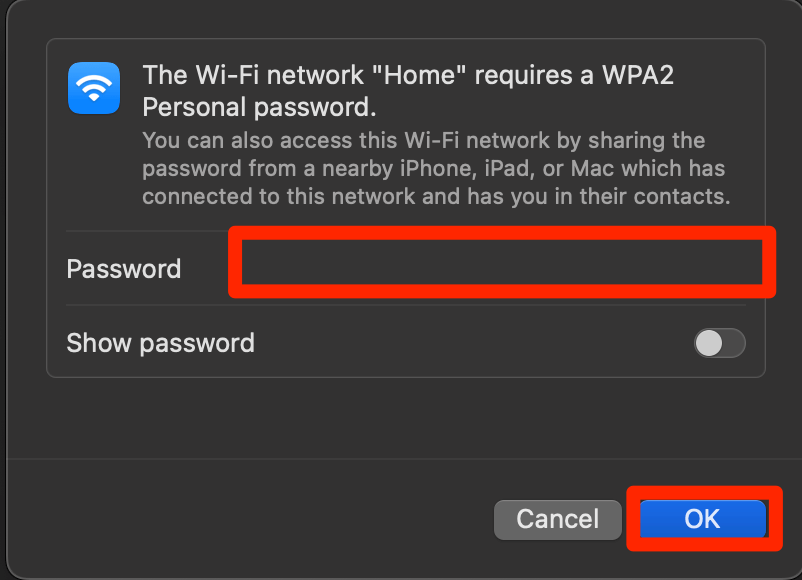Enable the Show password switch

click(x=719, y=343)
